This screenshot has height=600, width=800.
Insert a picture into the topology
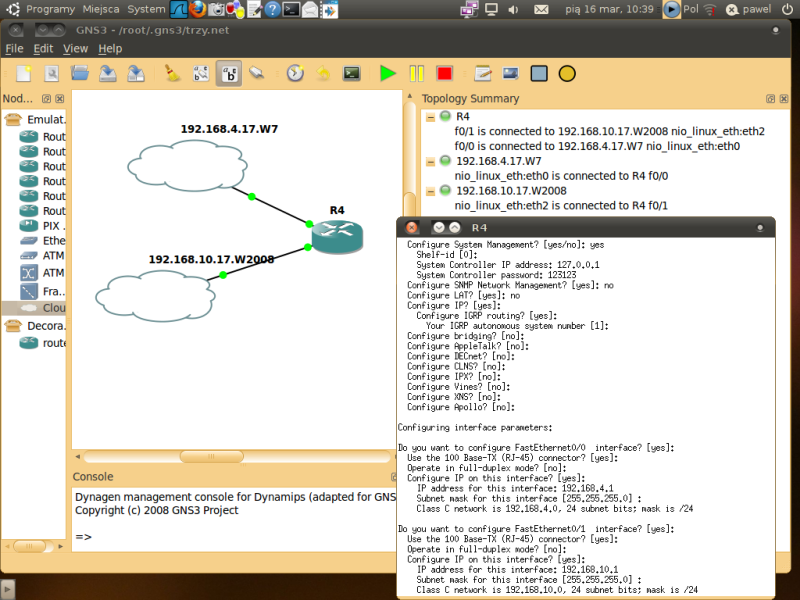point(511,73)
